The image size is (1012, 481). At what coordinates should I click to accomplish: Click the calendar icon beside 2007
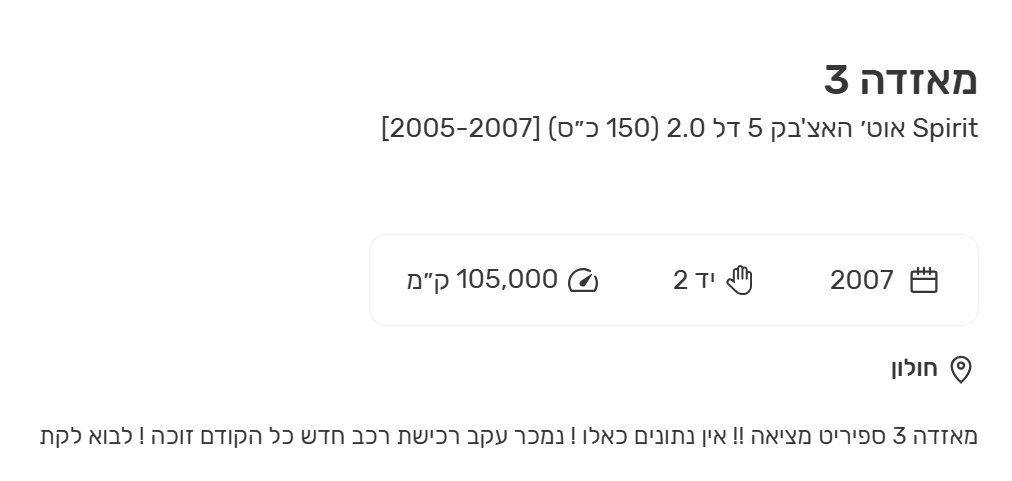[923, 281]
